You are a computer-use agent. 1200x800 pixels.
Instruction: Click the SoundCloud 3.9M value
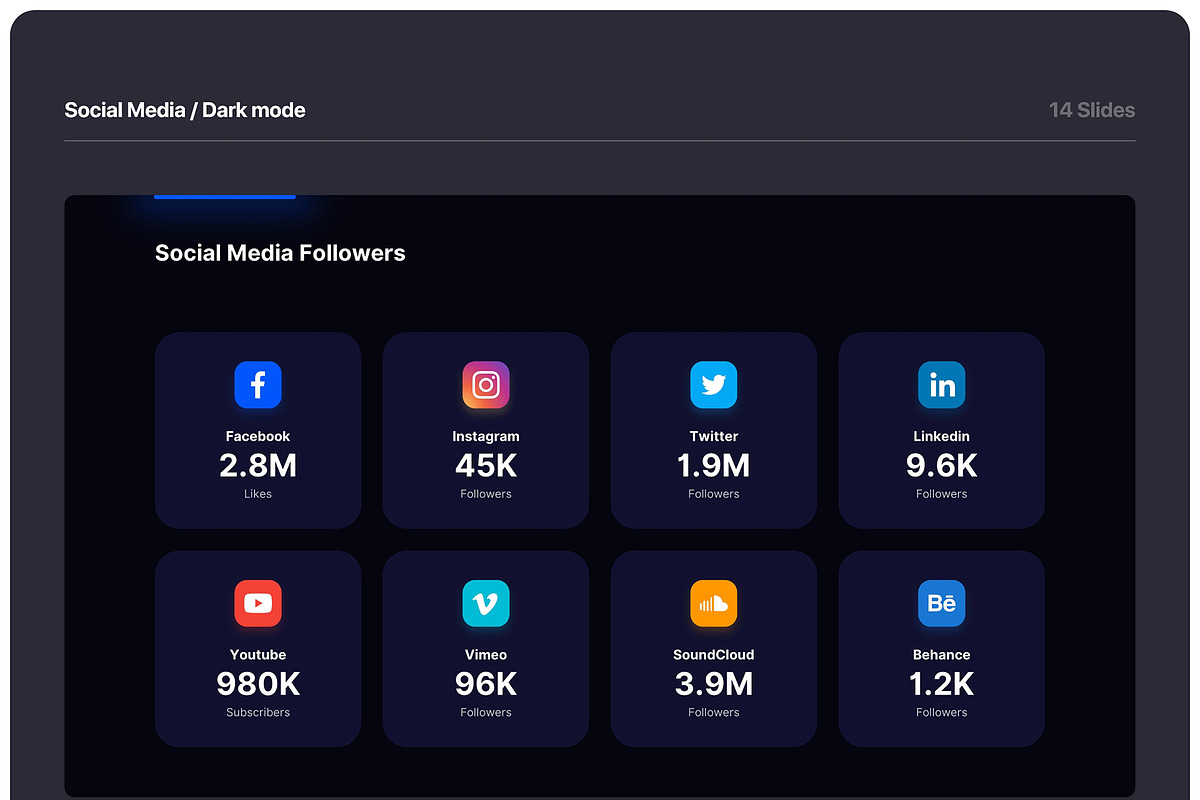point(714,684)
